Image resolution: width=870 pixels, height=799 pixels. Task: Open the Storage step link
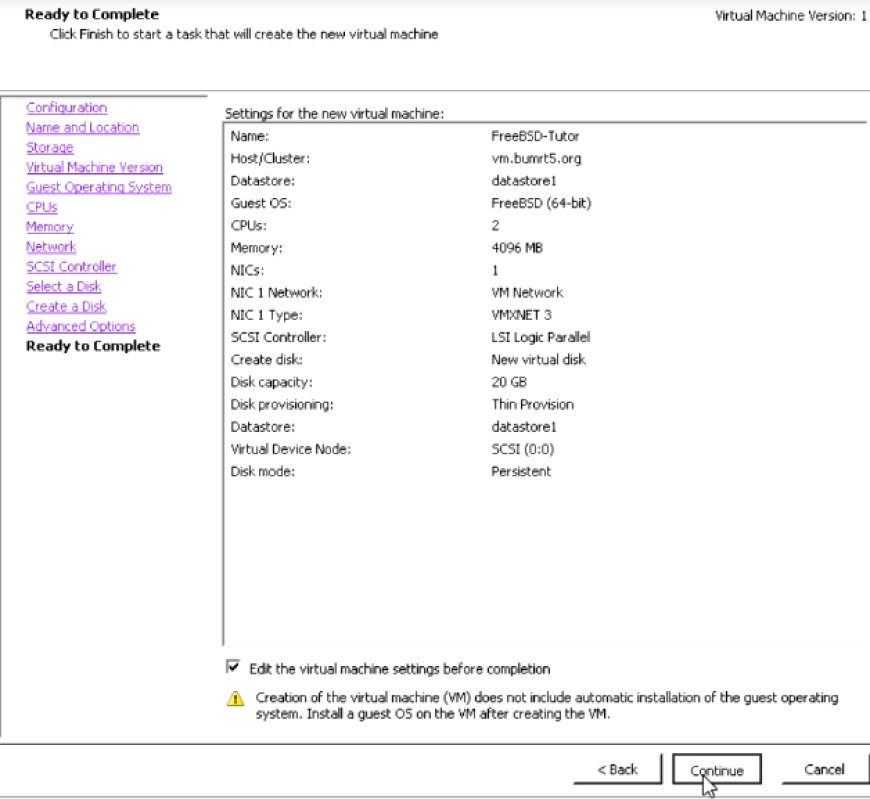pos(50,148)
